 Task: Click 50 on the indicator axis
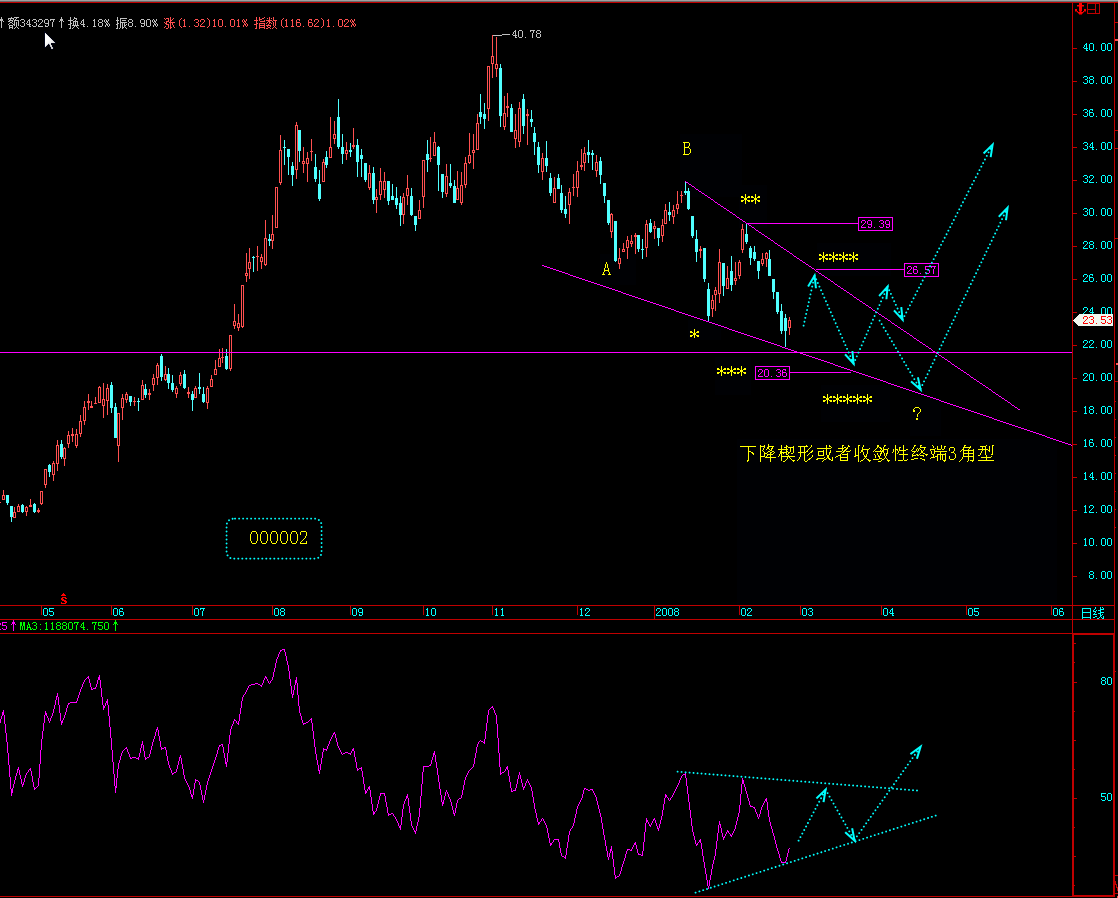(x=1106, y=797)
